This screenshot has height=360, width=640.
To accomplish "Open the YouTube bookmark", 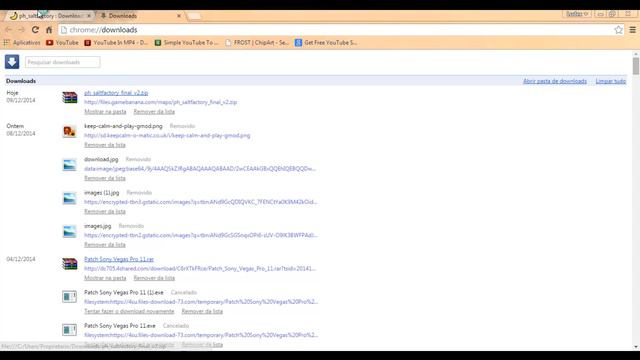I will point(62,42).
